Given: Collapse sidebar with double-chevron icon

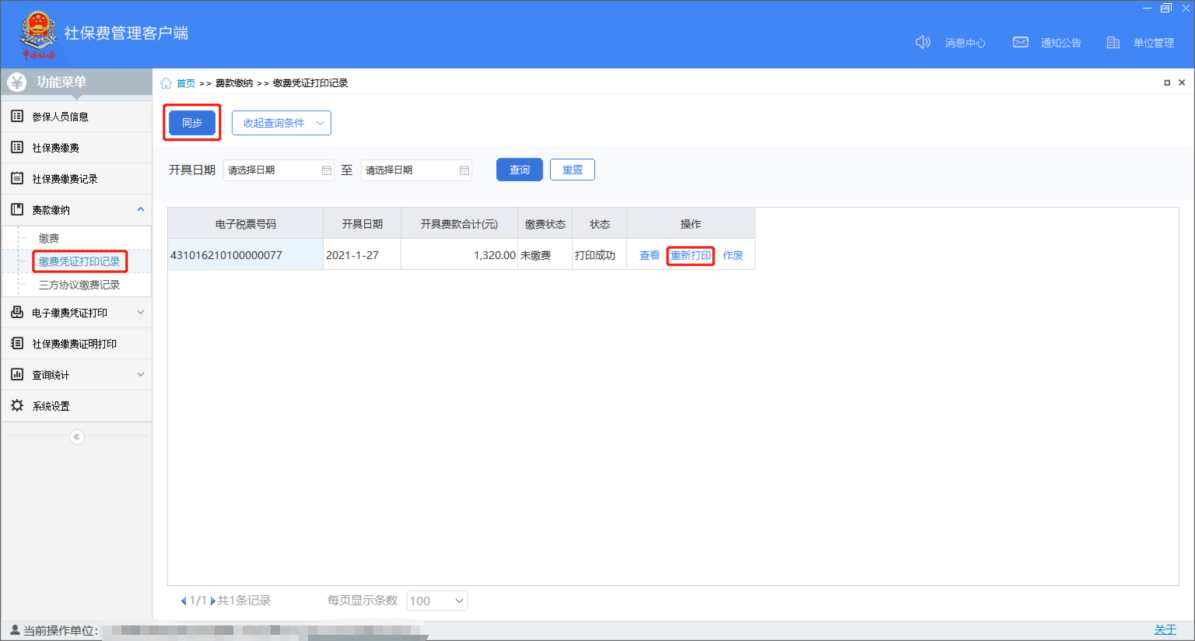Looking at the screenshot, I should 77,437.
